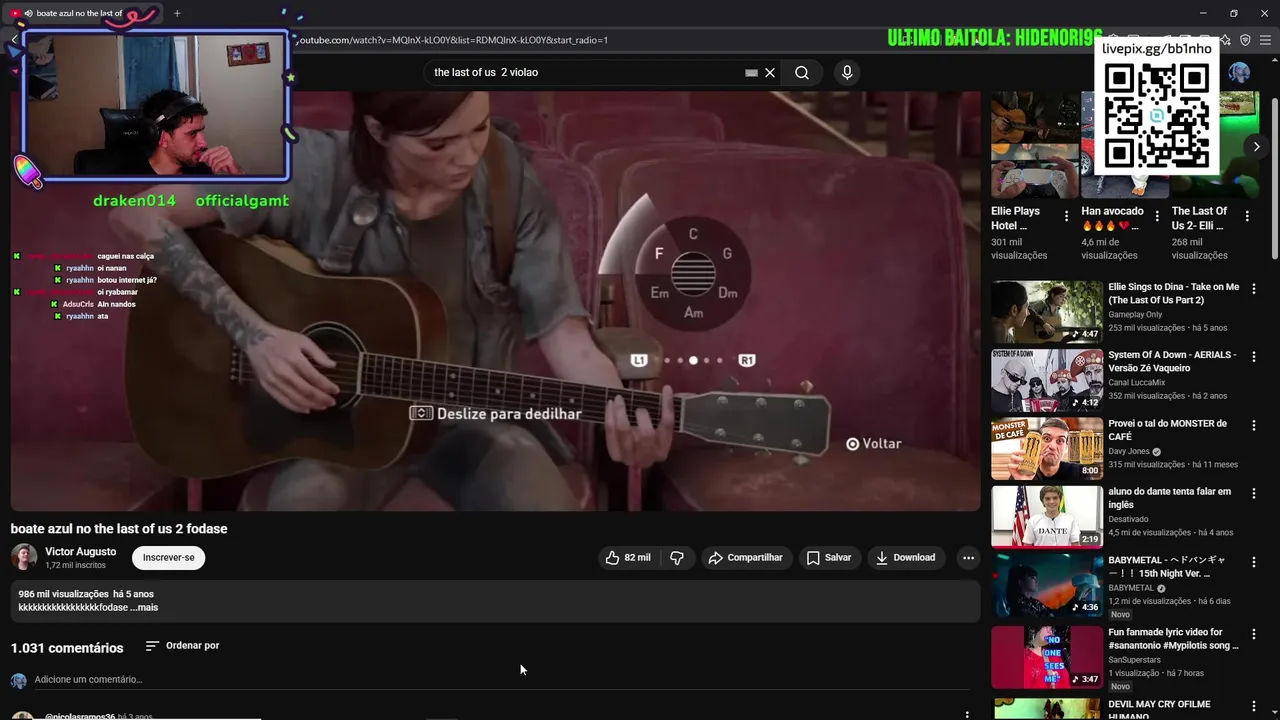Play the BABYMETAL 15th Night thumbnail
Viewport: 1280px width, 720px height.
[x=1047, y=585]
